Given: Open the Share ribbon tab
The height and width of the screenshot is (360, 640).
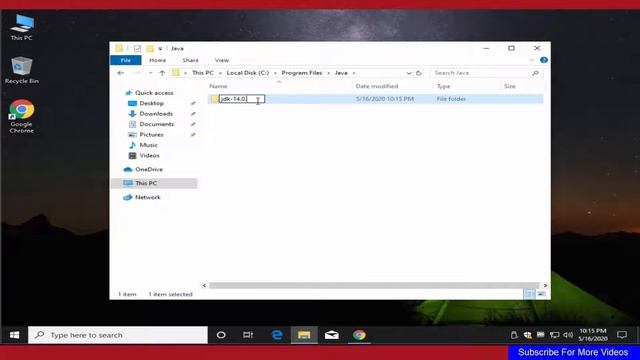Looking at the screenshot, I should coord(190,60).
